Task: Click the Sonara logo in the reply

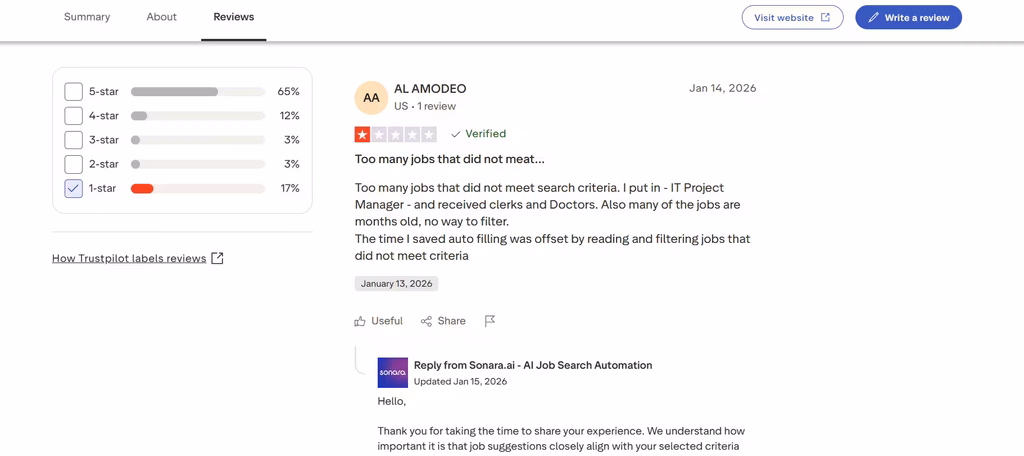Action: (x=392, y=372)
